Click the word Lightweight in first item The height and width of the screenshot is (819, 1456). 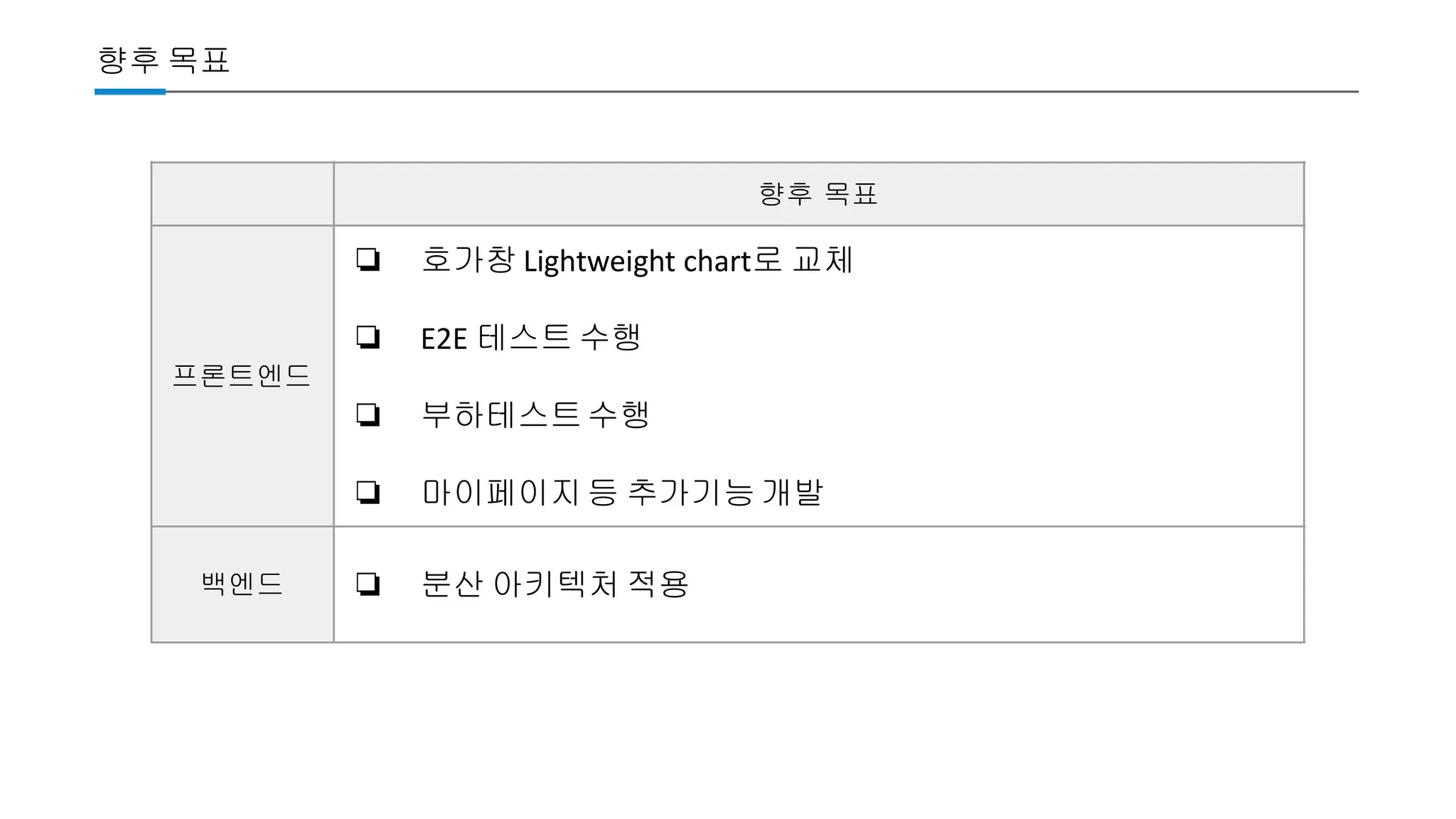[x=599, y=262]
